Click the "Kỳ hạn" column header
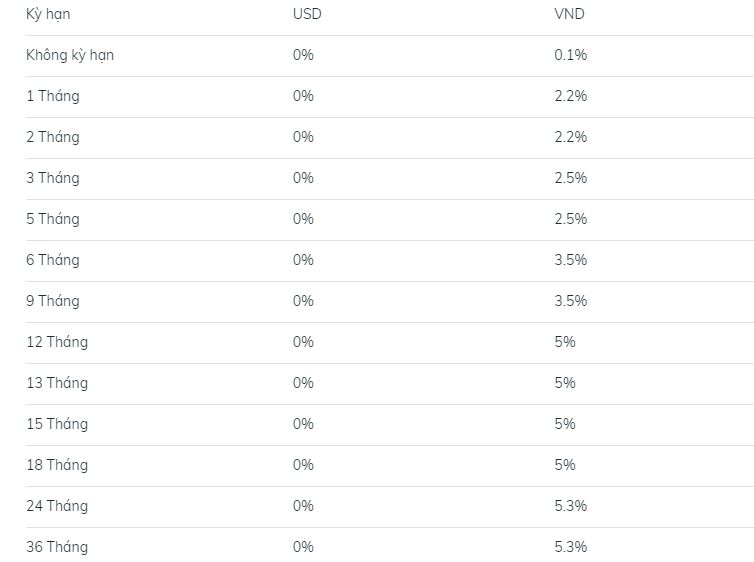The image size is (754, 562). point(48,14)
